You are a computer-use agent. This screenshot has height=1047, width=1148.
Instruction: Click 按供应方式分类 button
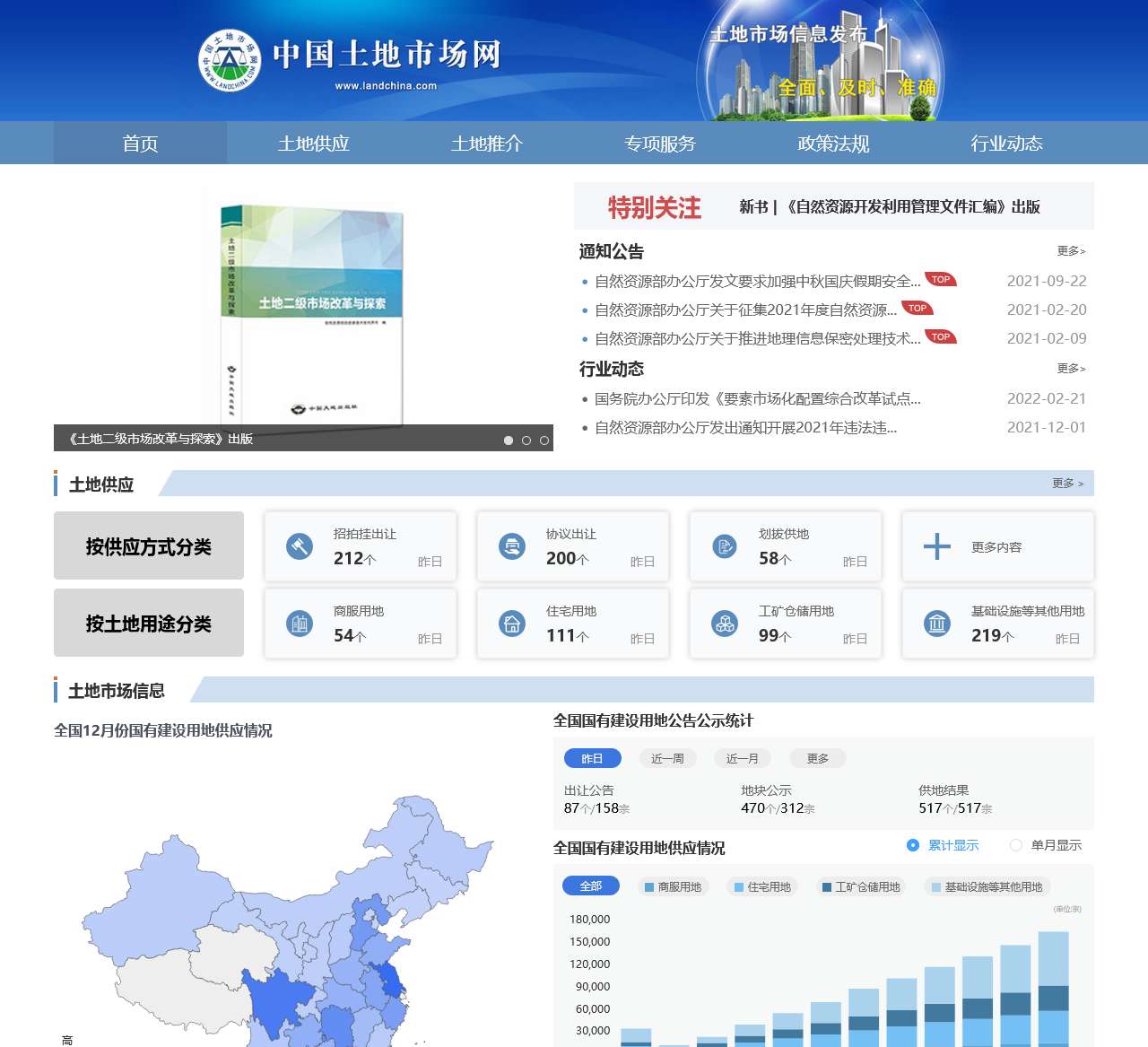149,545
